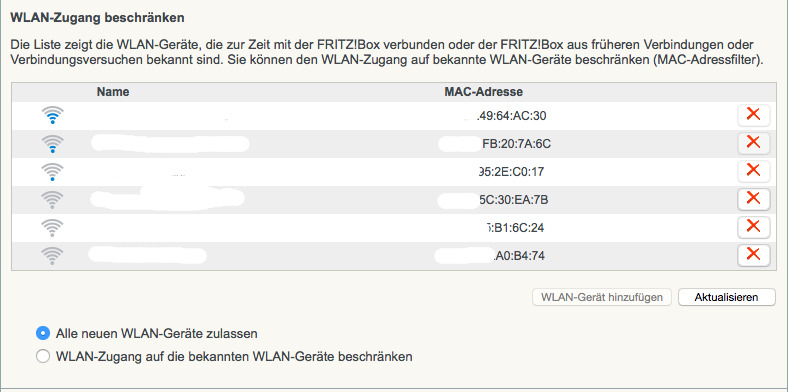Delete the device with MAC ending 49:64:AC:30

click(x=753, y=116)
